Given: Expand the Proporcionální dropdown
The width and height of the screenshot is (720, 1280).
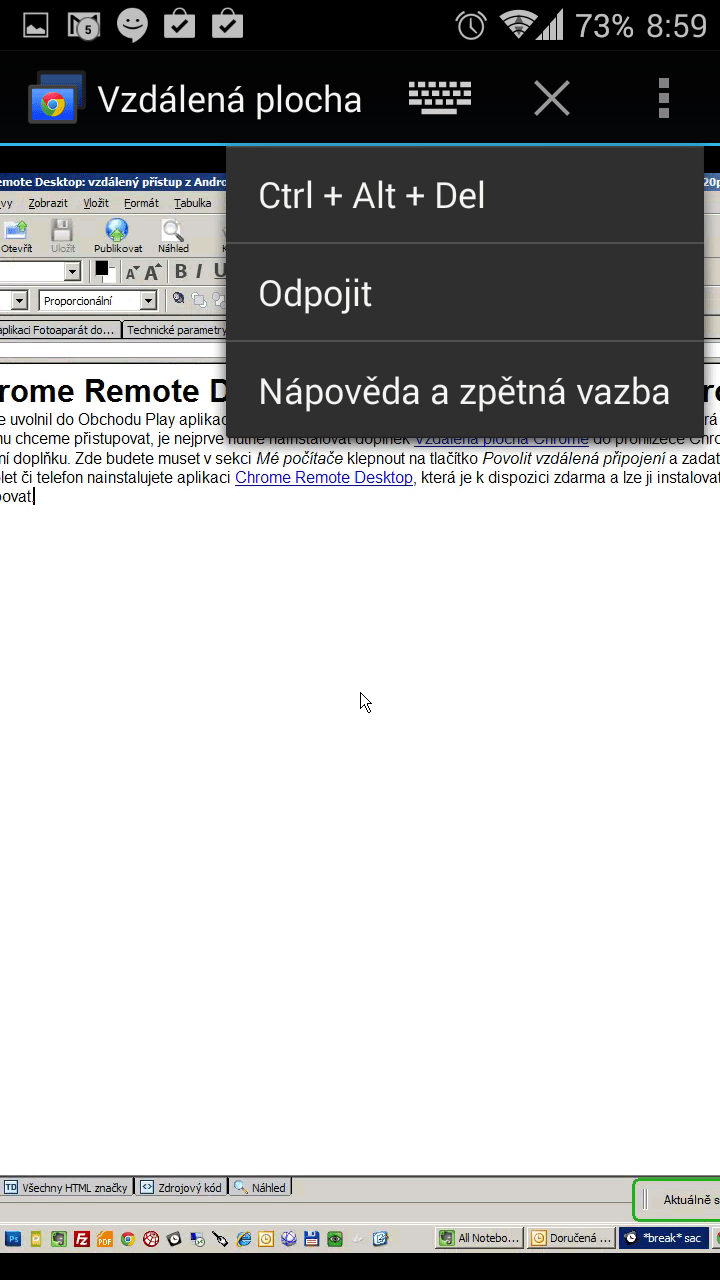Looking at the screenshot, I should pos(148,300).
